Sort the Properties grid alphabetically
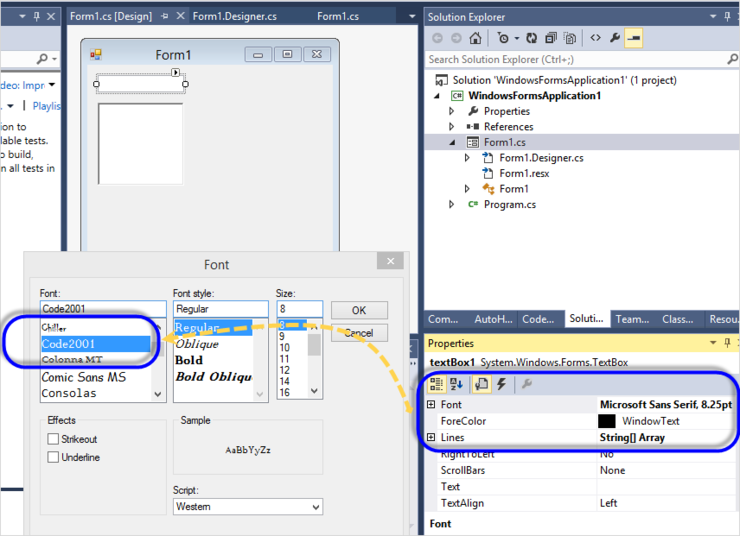Image resolution: width=740 pixels, height=536 pixels. point(456,384)
